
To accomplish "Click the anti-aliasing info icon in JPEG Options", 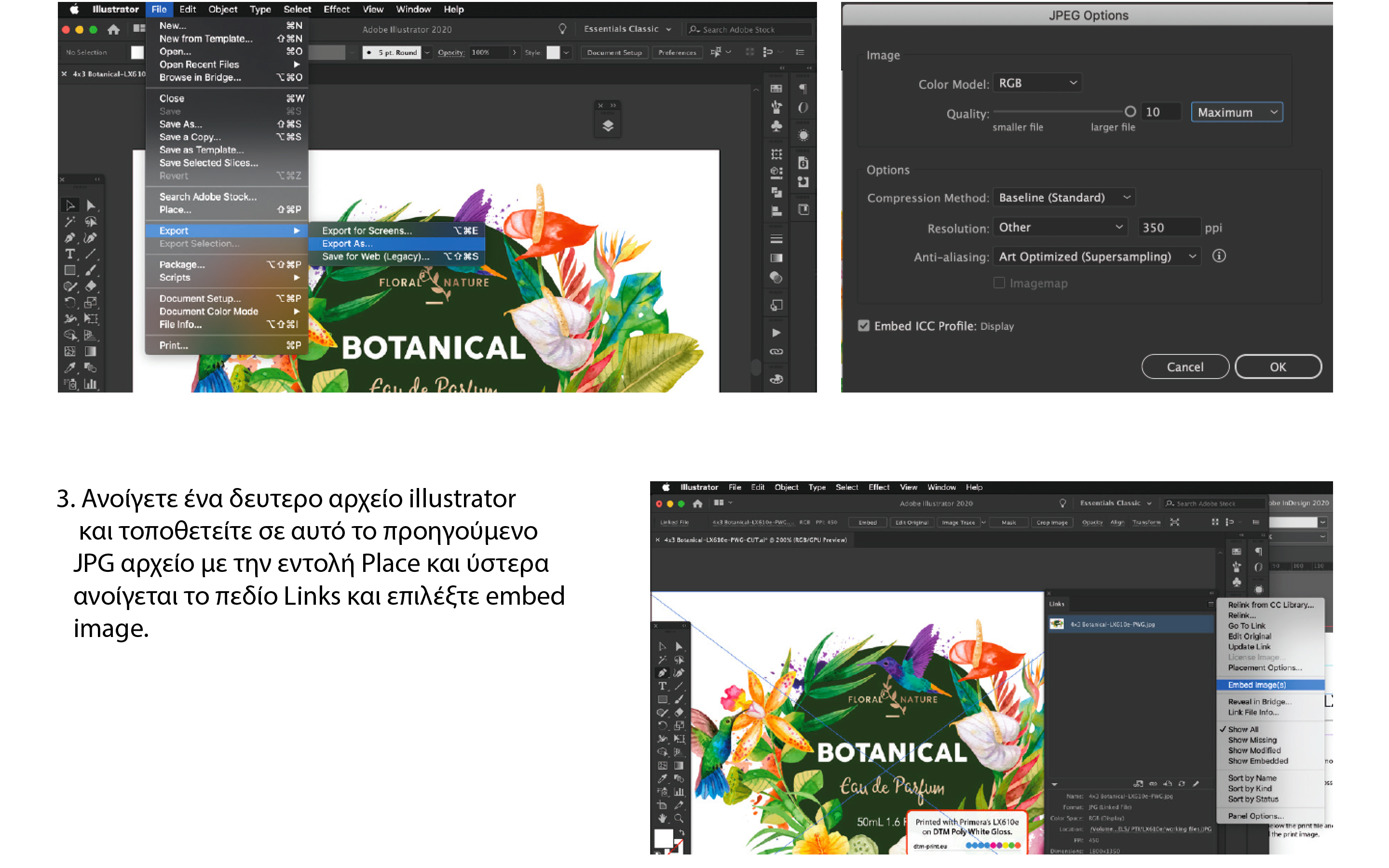I will tap(1219, 256).
